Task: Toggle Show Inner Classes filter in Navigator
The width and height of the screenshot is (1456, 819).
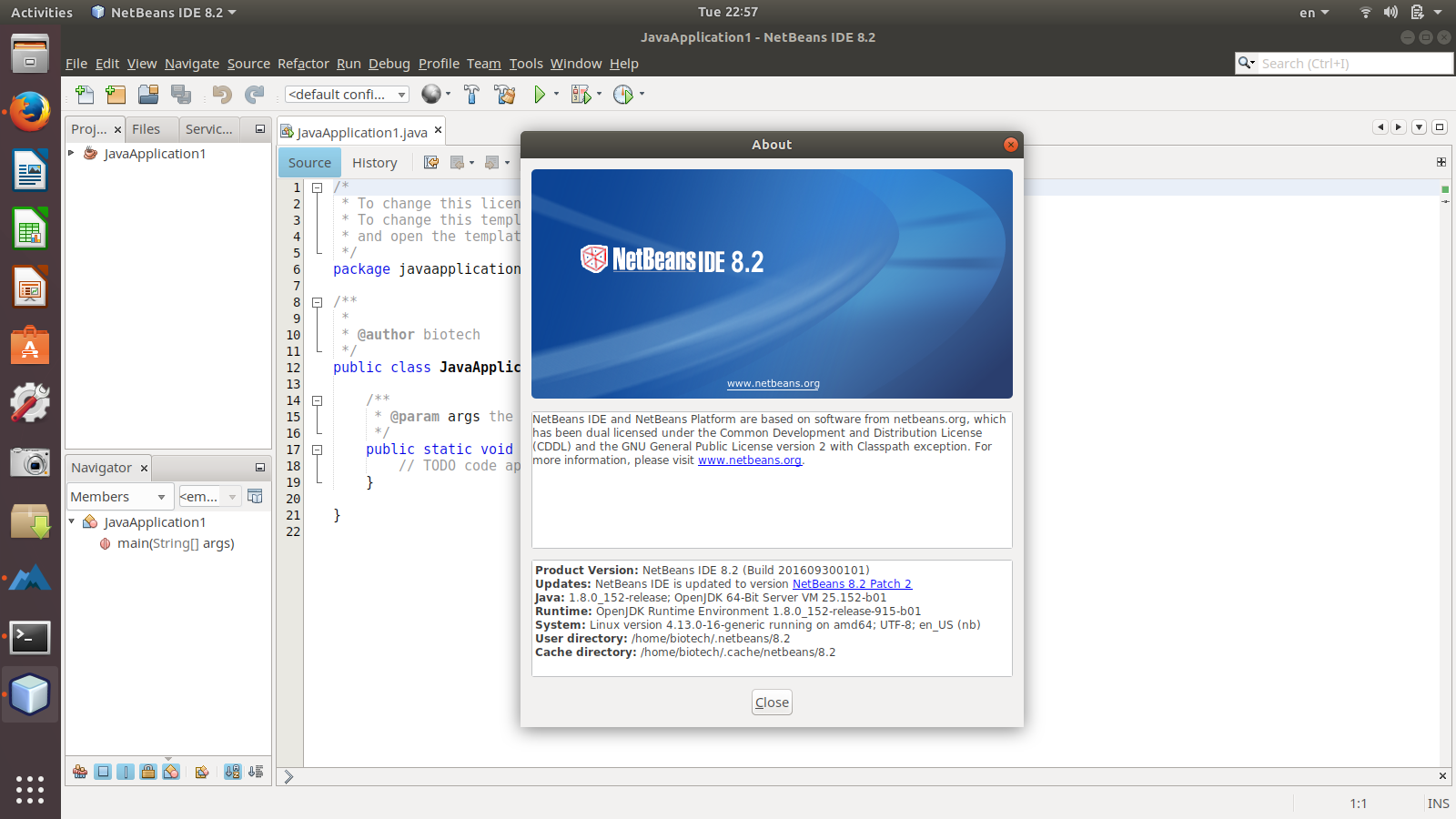Action: point(171,772)
